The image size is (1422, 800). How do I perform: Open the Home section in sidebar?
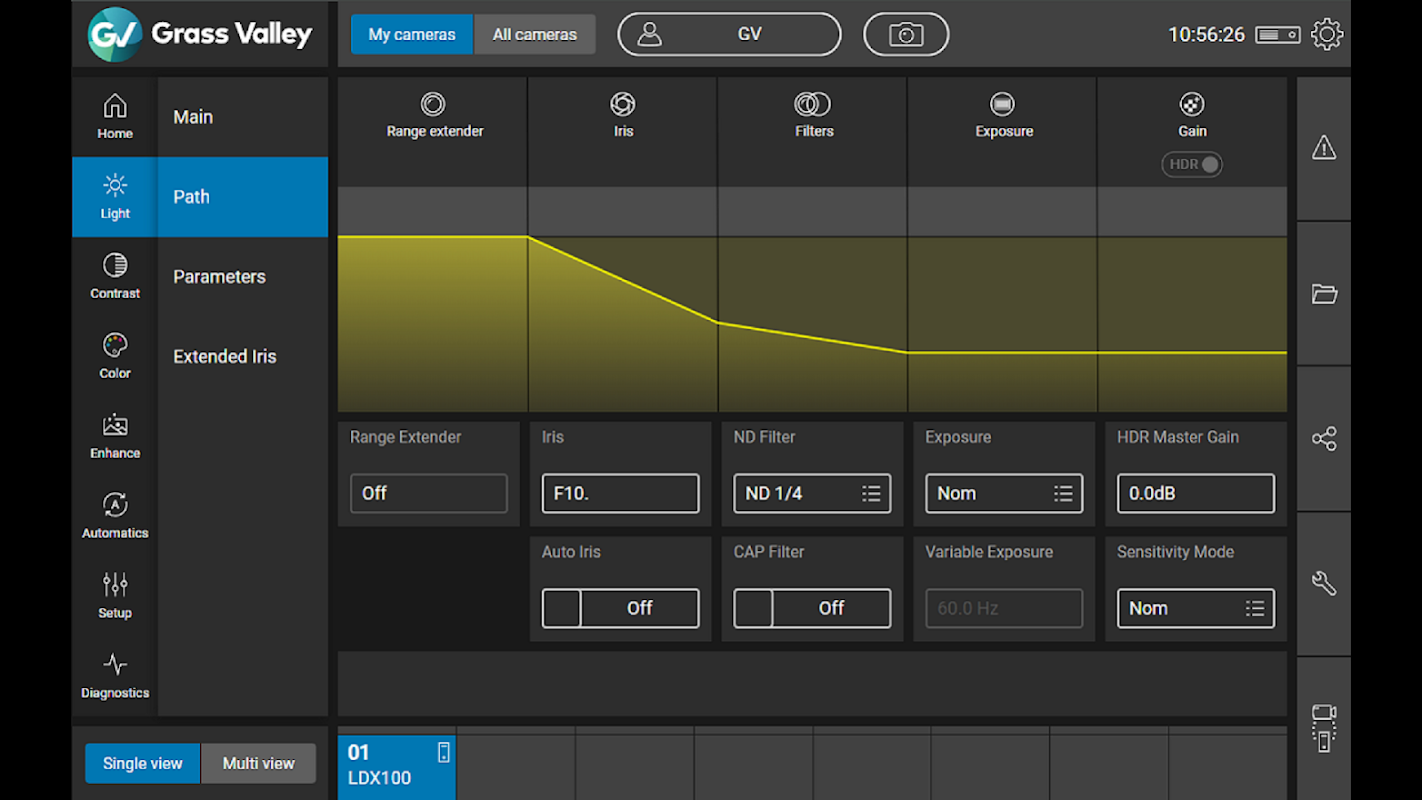115,117
